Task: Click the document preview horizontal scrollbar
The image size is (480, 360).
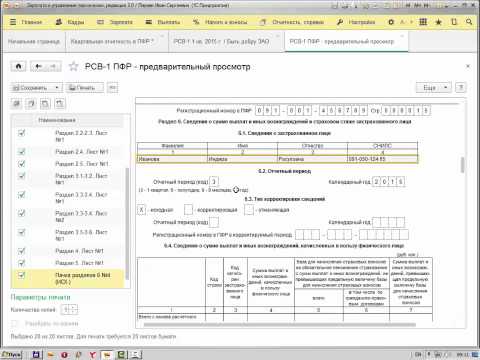Action: [279, 325]
